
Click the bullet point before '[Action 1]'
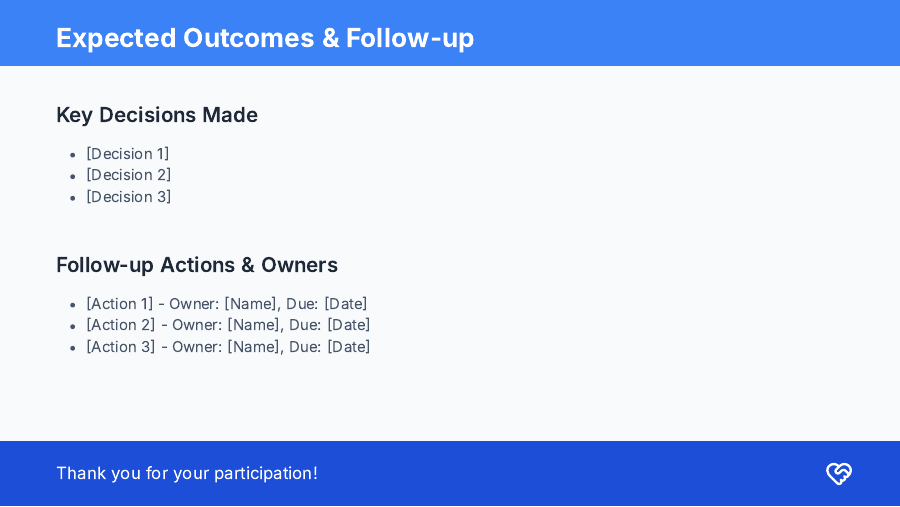click(x=73, y=305)
